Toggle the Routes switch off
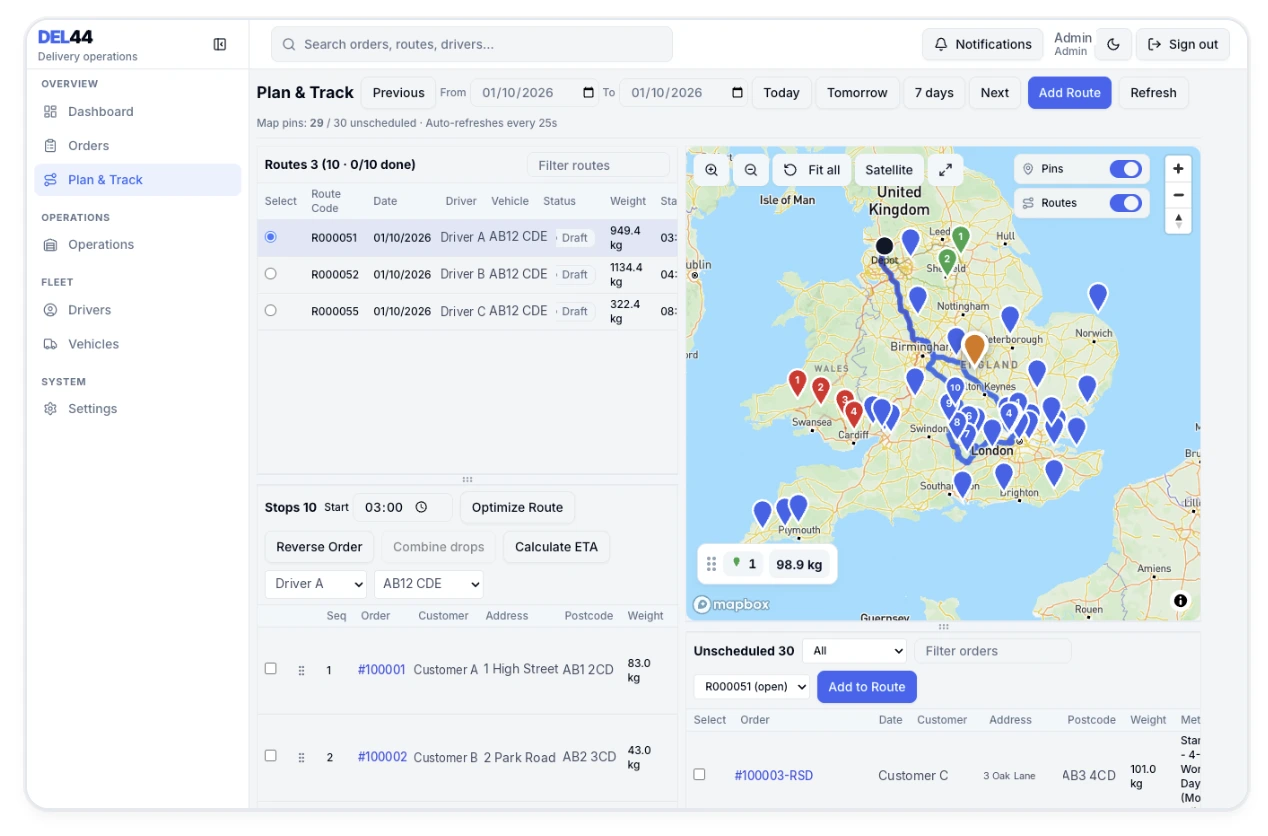Viewport: 1268px width, 836px height. [x=1125, y=203]
